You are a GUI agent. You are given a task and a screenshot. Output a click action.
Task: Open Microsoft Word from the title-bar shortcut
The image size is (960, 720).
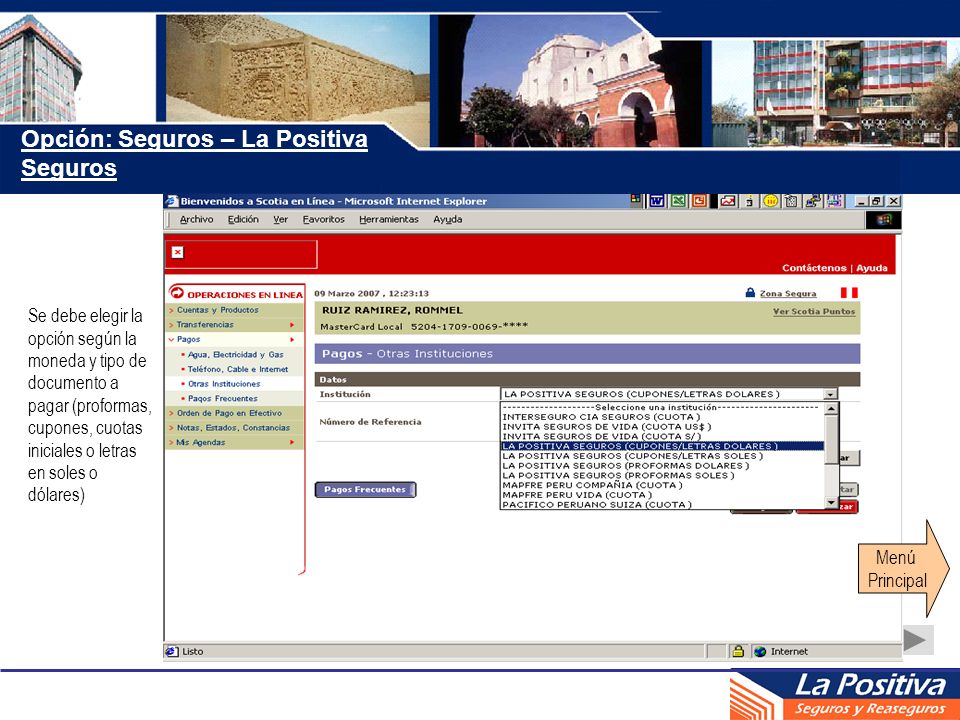point(657,201)
